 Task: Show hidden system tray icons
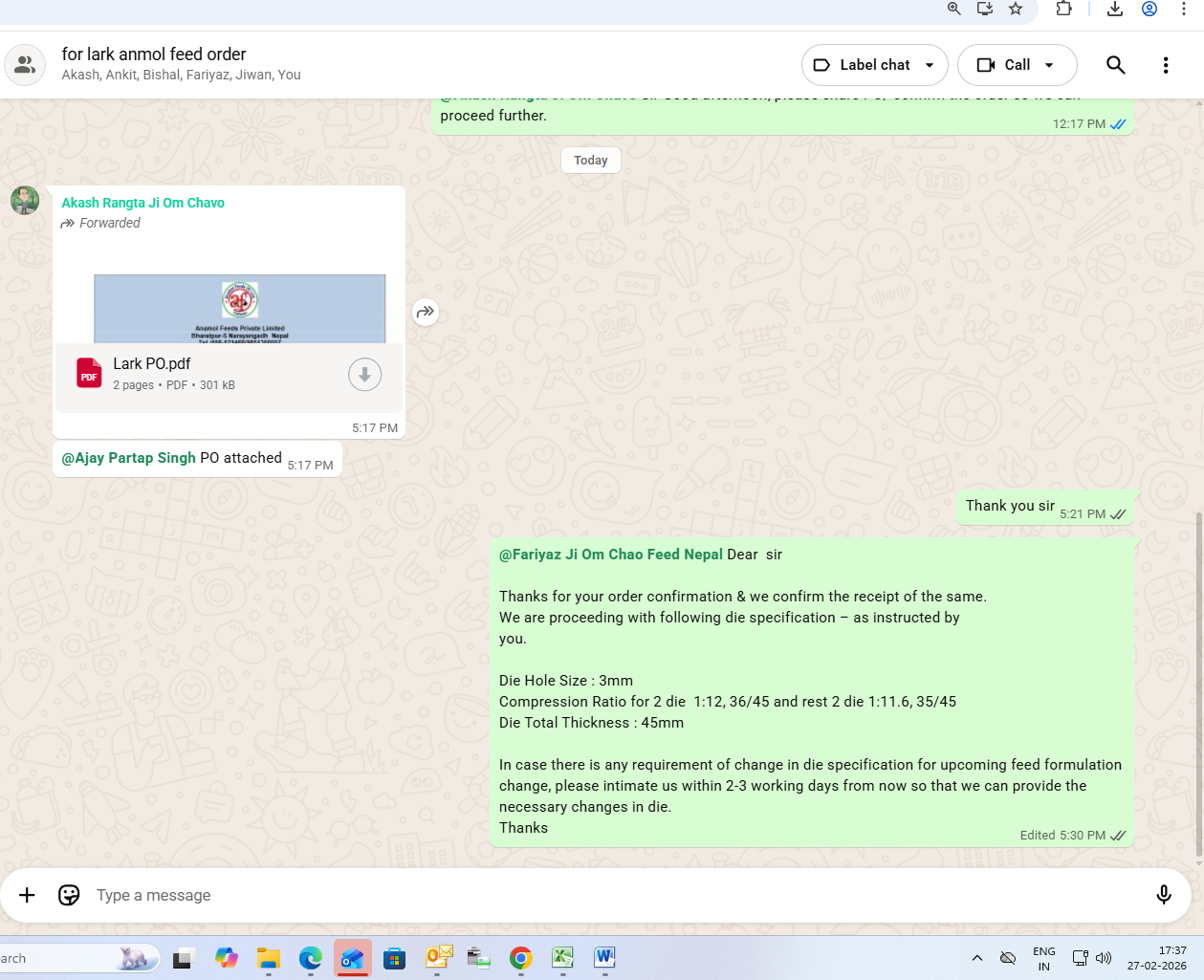click(x=976, y=958)
